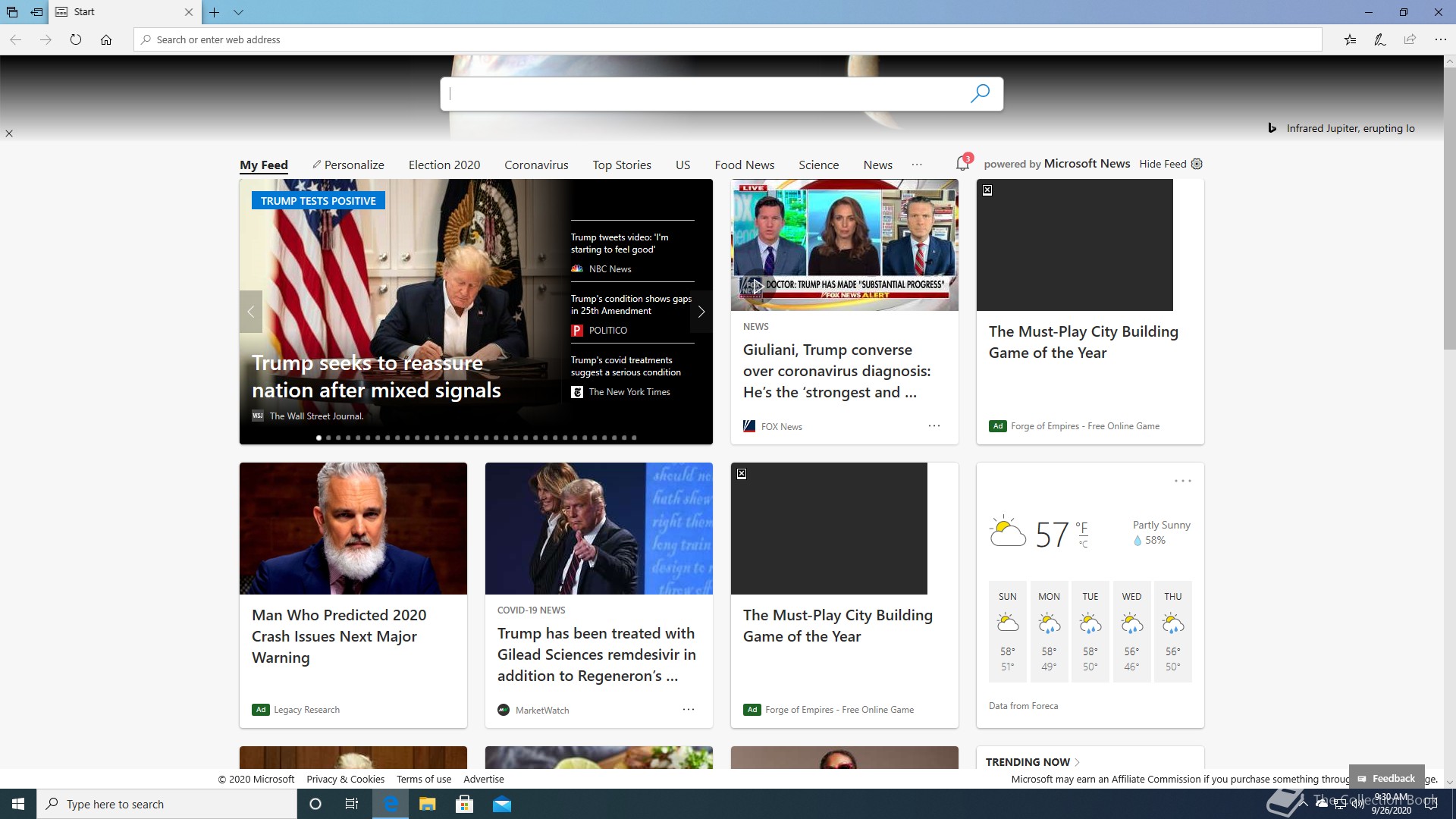
Task: Switch to Election 2020 tab
Action: pos(444,165)
